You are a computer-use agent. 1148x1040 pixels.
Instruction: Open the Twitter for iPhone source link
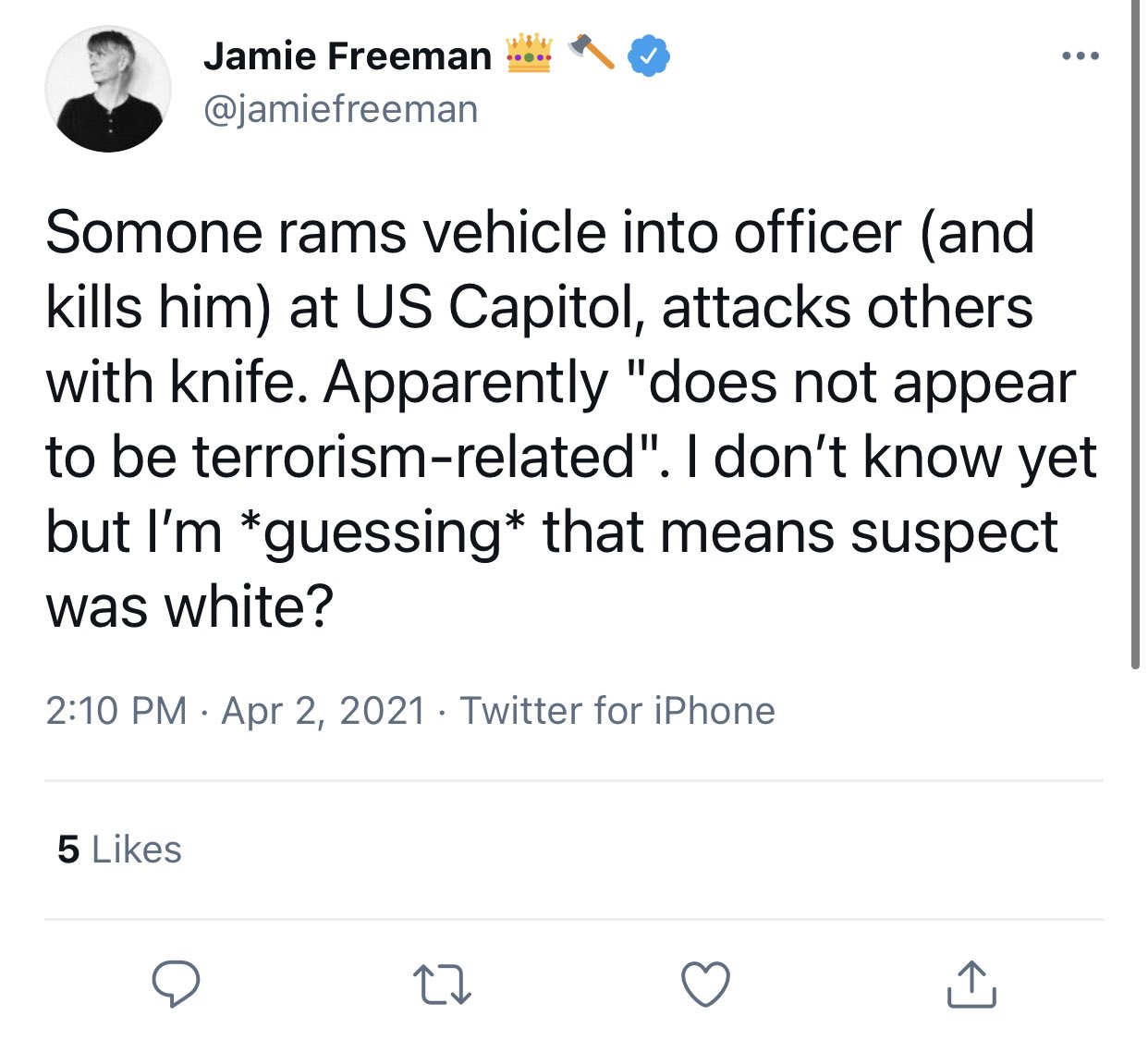[617, 711]
